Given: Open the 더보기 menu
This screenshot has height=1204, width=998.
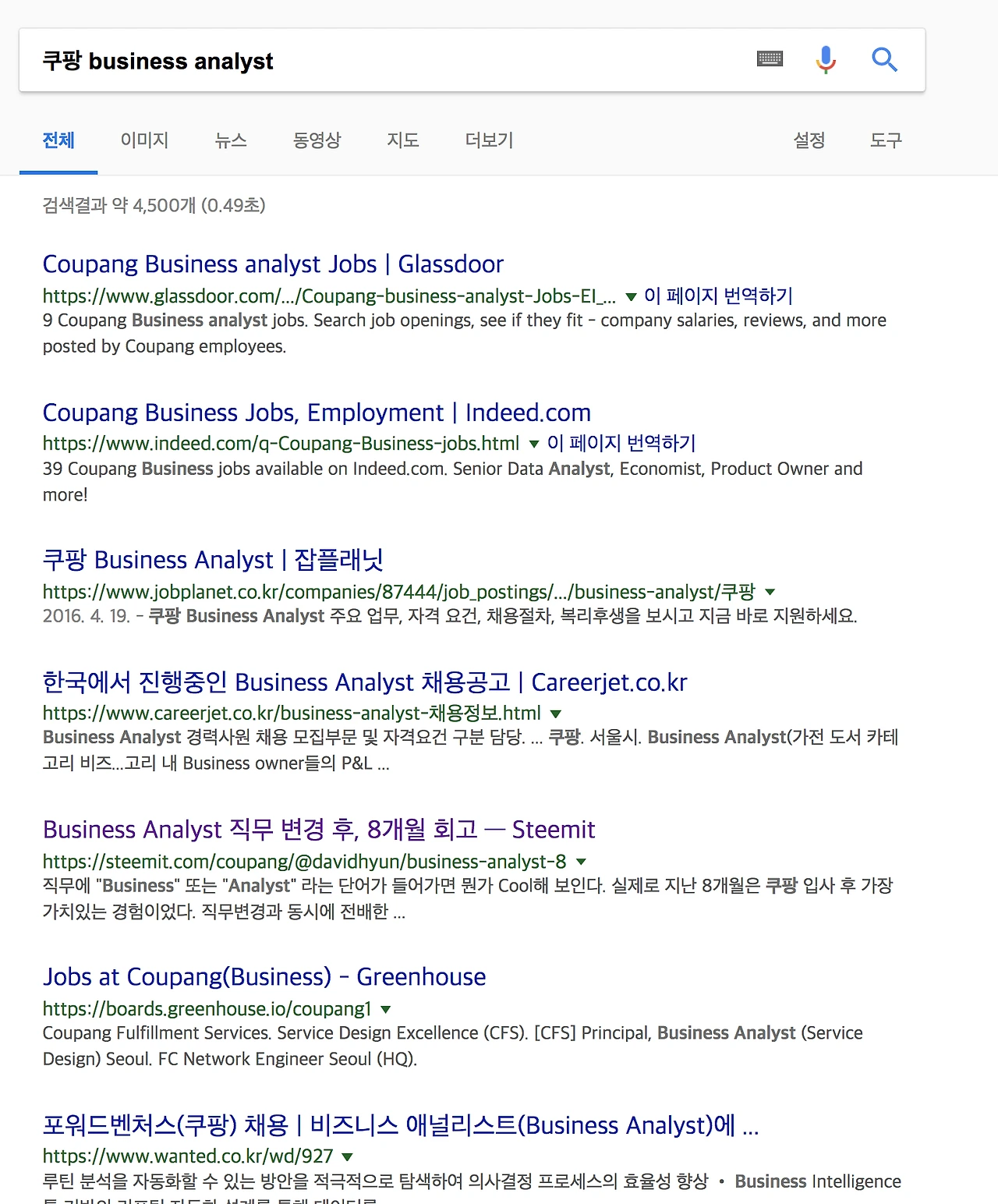Looking at the screenshot, I should (489, 140).
